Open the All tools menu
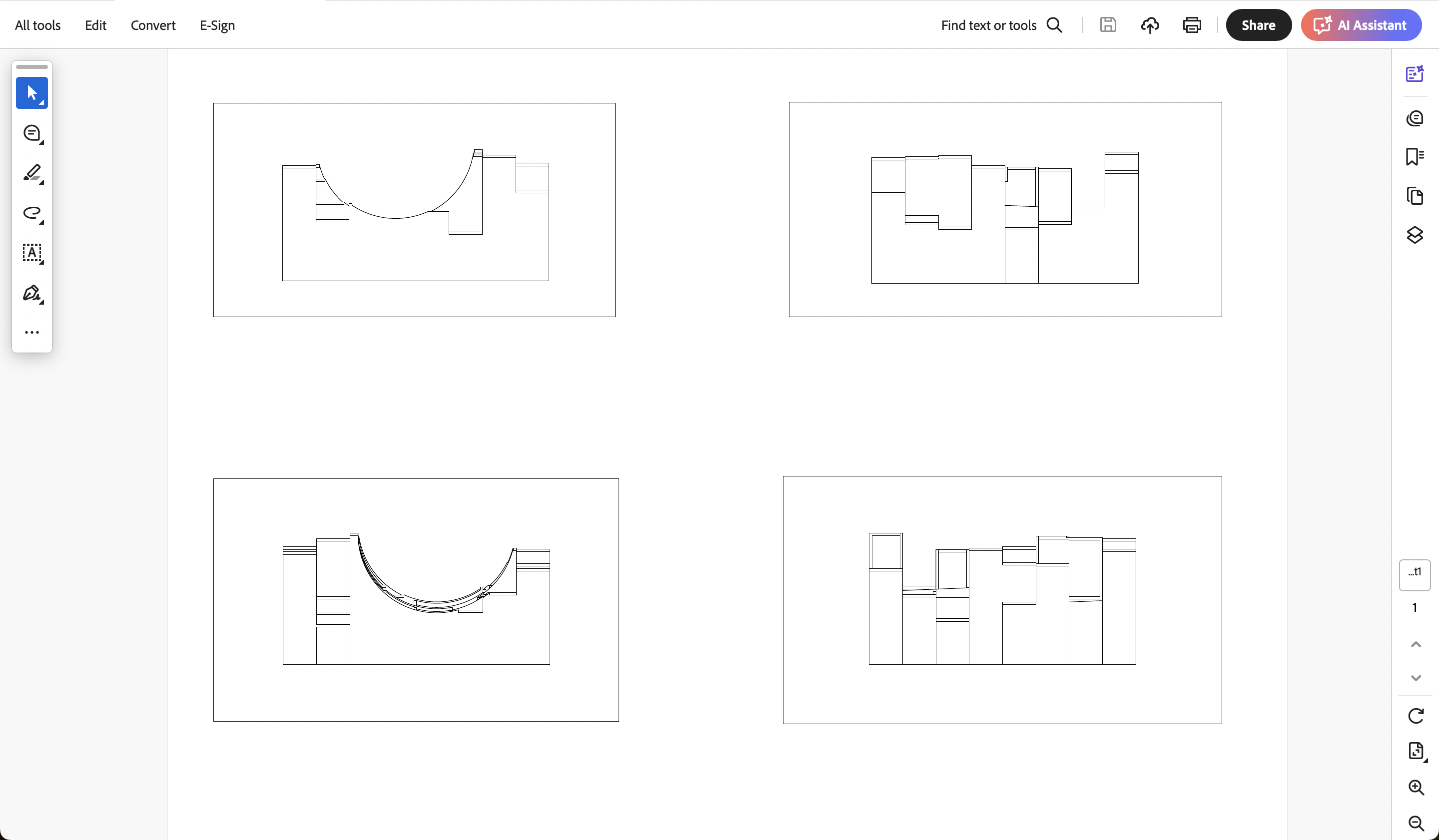1439x840 pixels. coord(37,25)
